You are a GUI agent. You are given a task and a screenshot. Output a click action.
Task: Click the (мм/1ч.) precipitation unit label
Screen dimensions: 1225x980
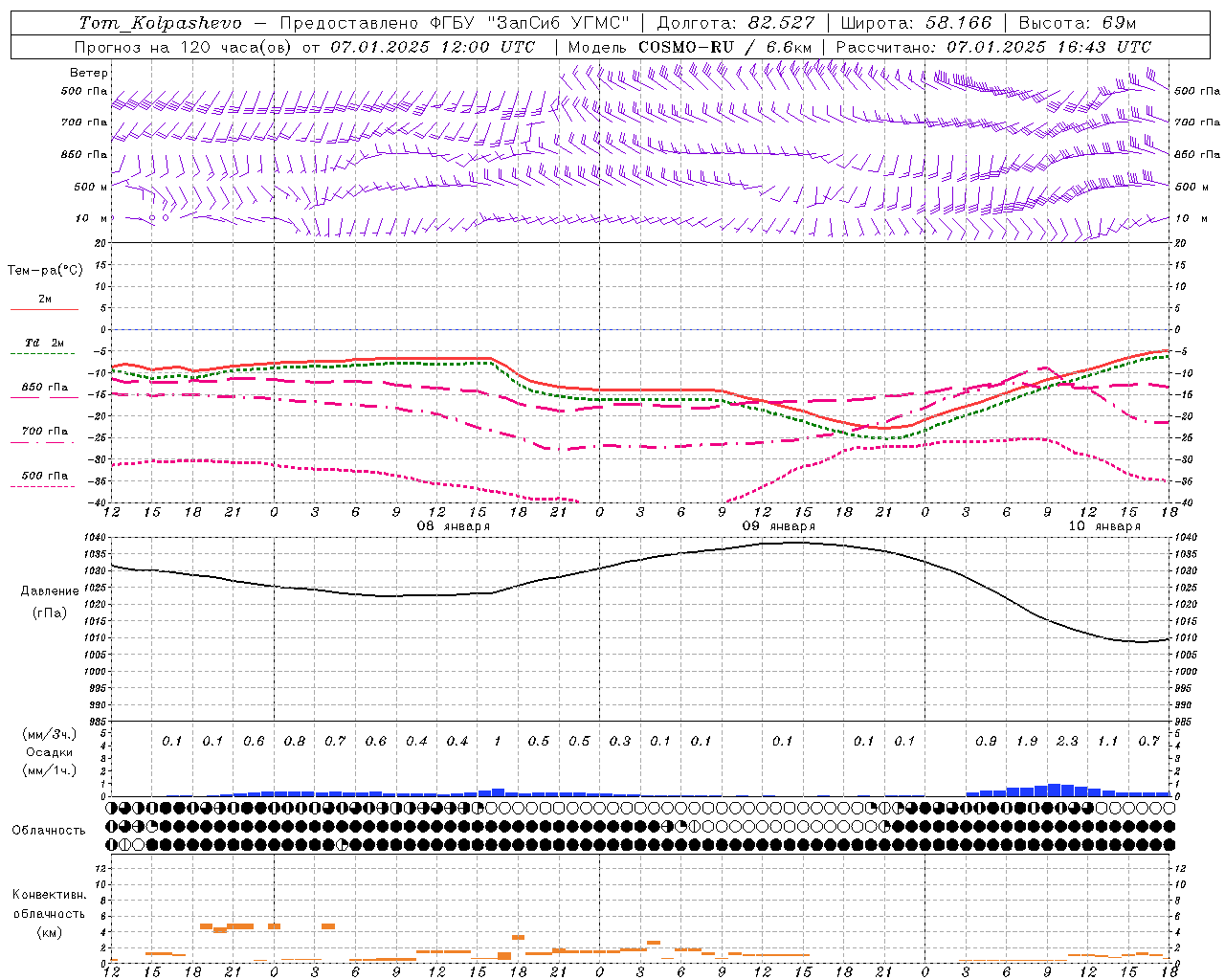(x=50, y=770)
